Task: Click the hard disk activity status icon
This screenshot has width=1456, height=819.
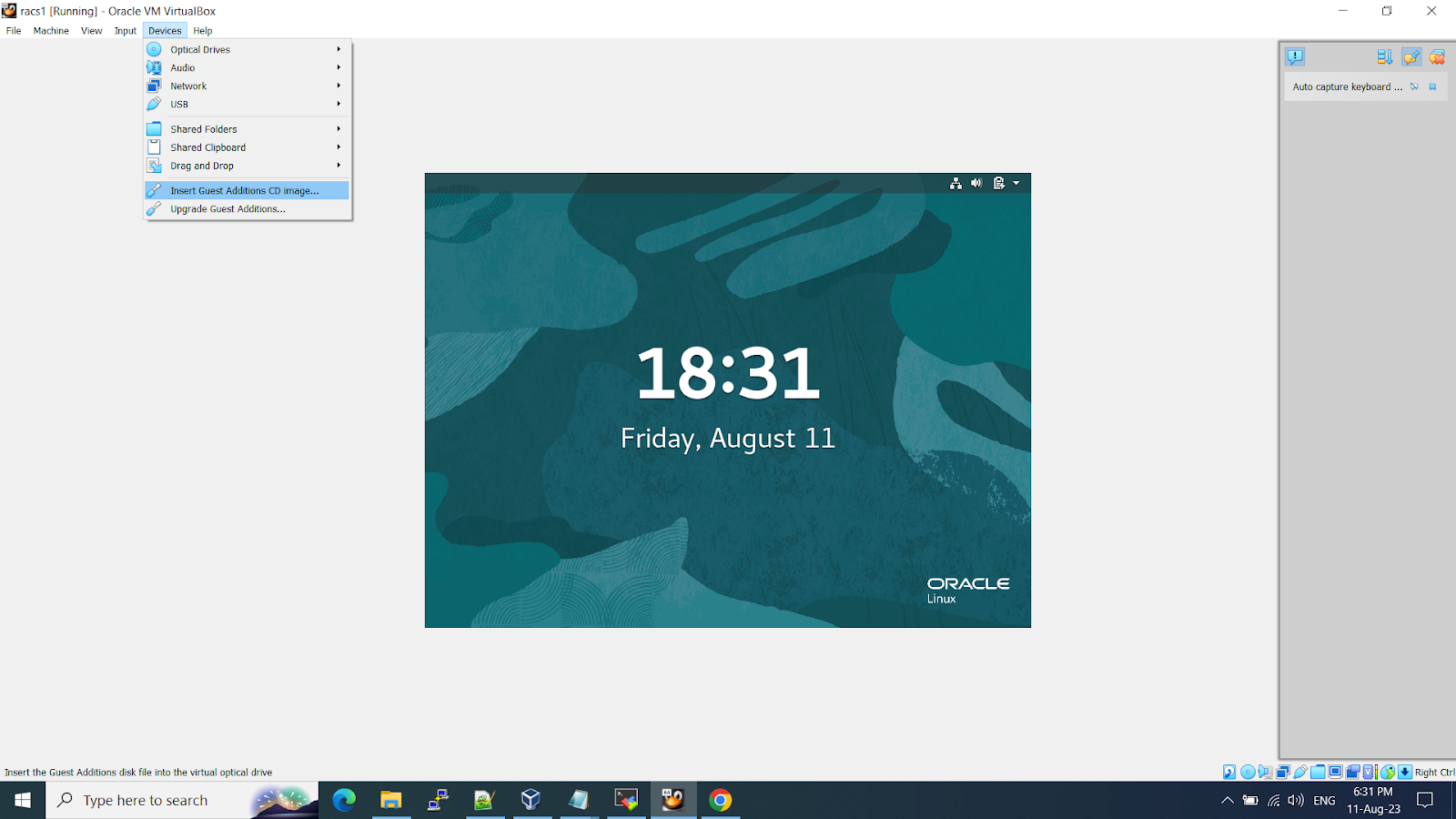Action: coord(1229,772)
